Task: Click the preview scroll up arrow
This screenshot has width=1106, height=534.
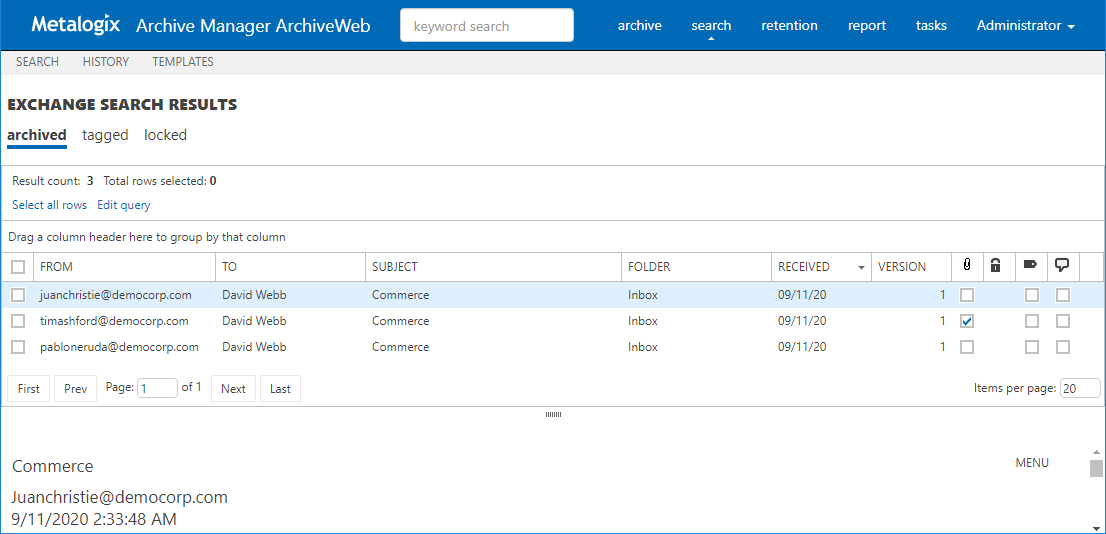Action: point(1096,453)
